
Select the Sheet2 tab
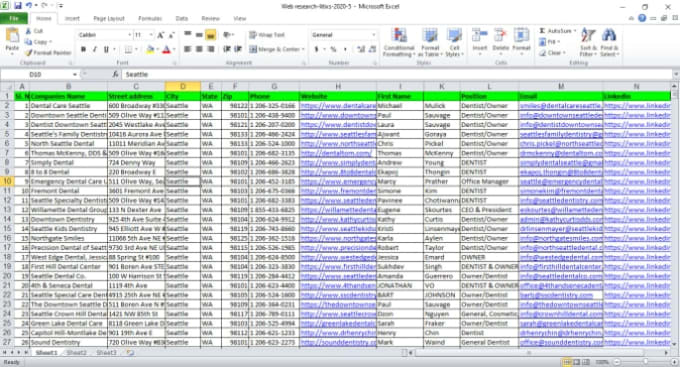coord(76,353)
